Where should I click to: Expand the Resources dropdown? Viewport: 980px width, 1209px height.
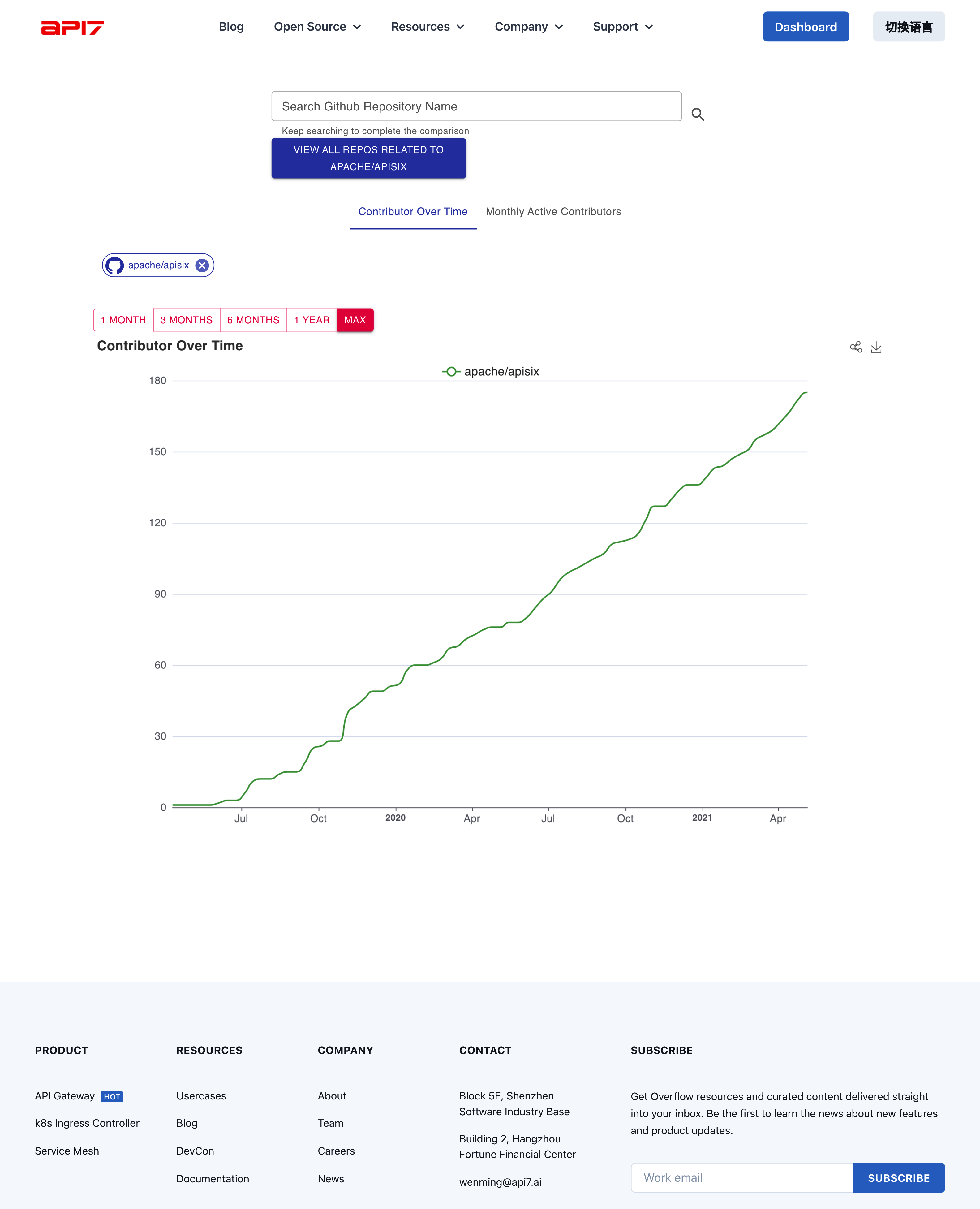(x=427, y=27)
